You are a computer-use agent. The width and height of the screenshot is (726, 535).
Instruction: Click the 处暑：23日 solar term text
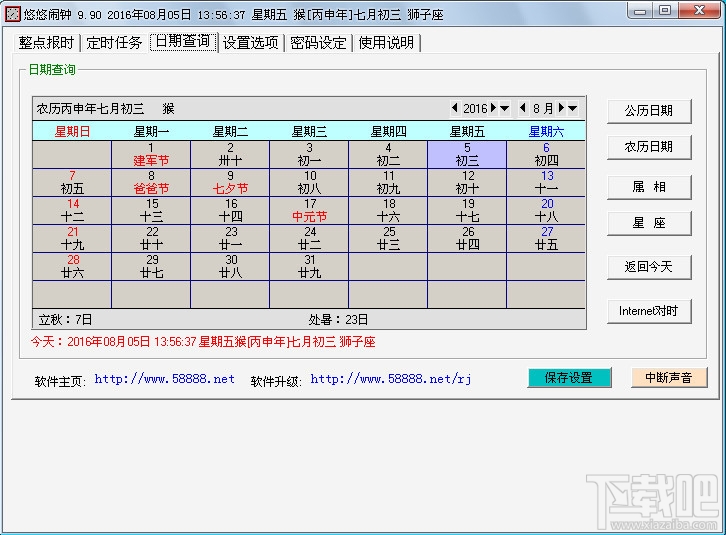pyautogui.click(x=338, y=320)
